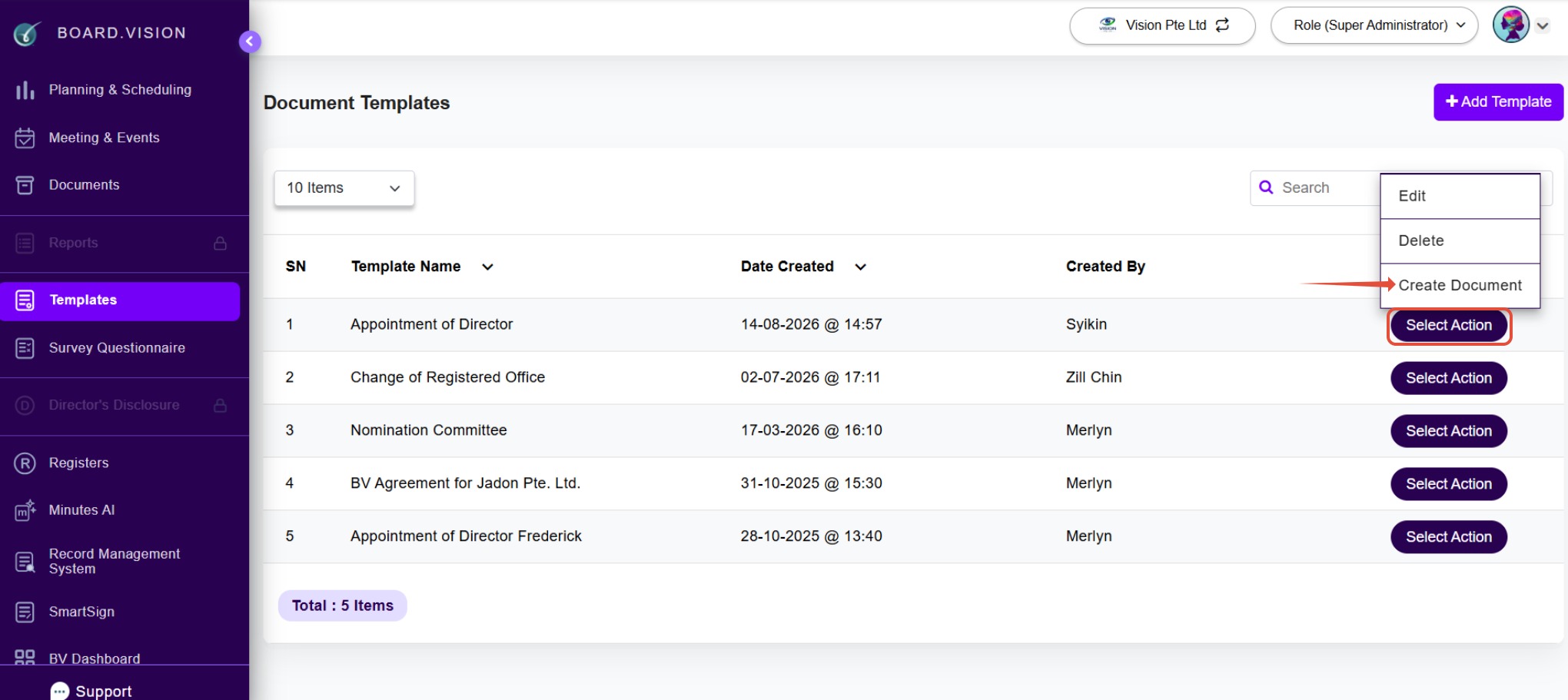Collapse the sidebar with the purple arrow
The image size is (1568, 700).
click(250, 41)
